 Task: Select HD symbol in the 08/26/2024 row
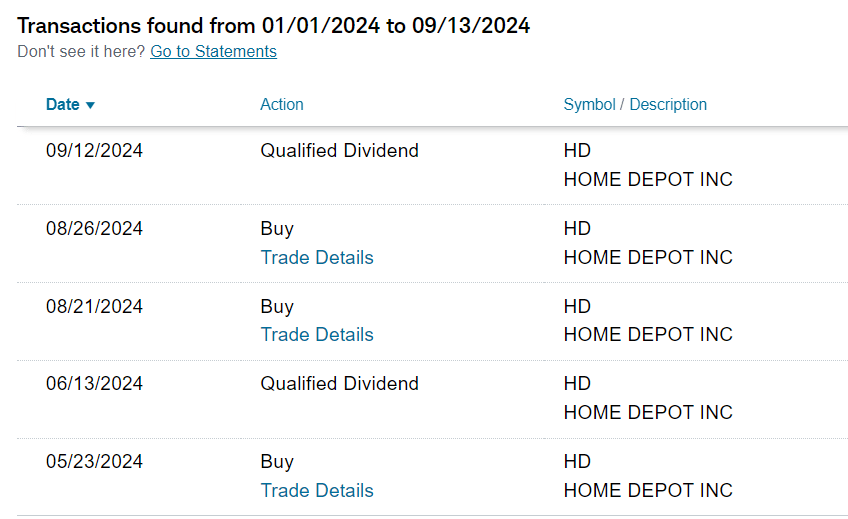point(577,229)
